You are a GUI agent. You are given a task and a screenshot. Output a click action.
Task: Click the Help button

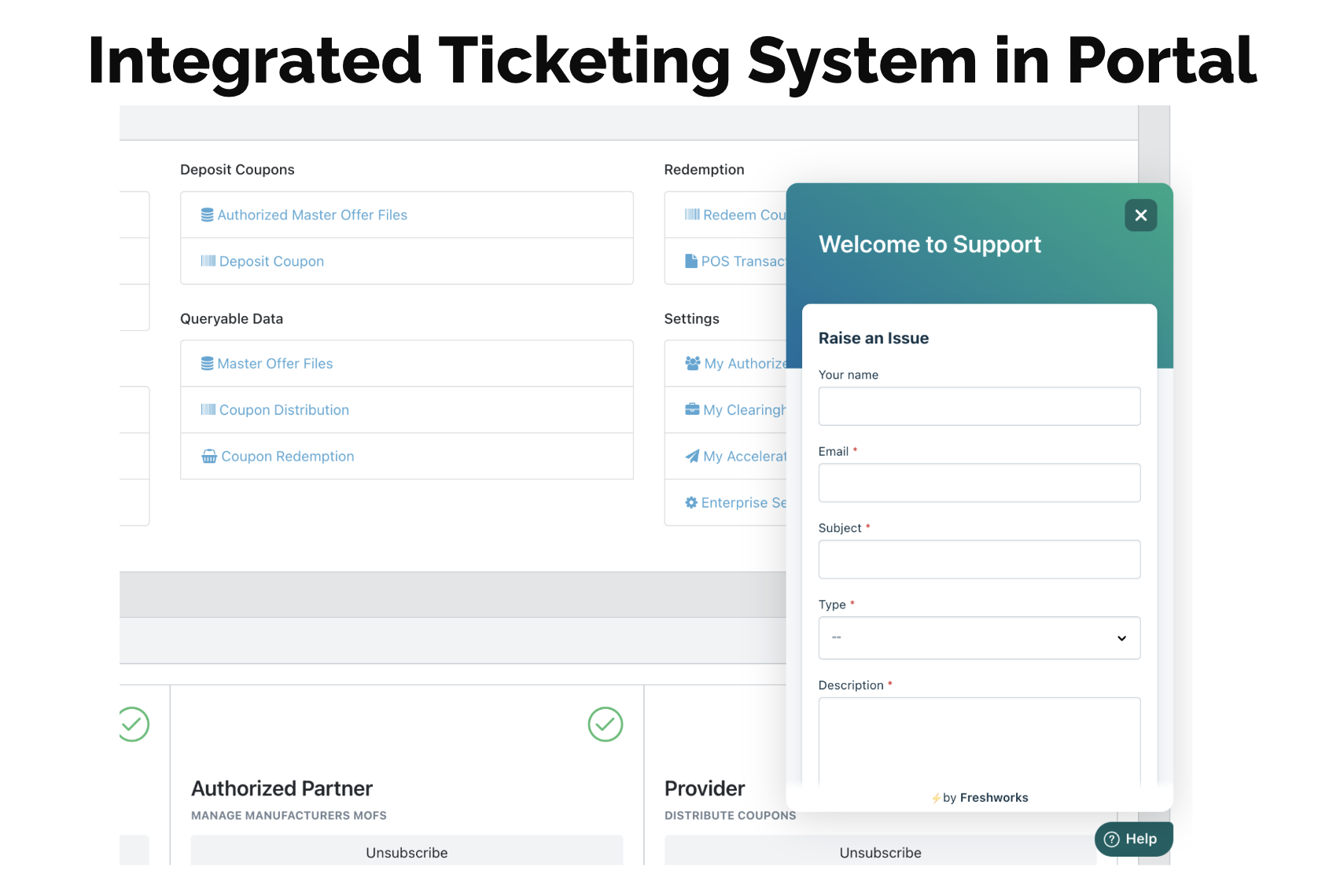(x=1132, y=839)
